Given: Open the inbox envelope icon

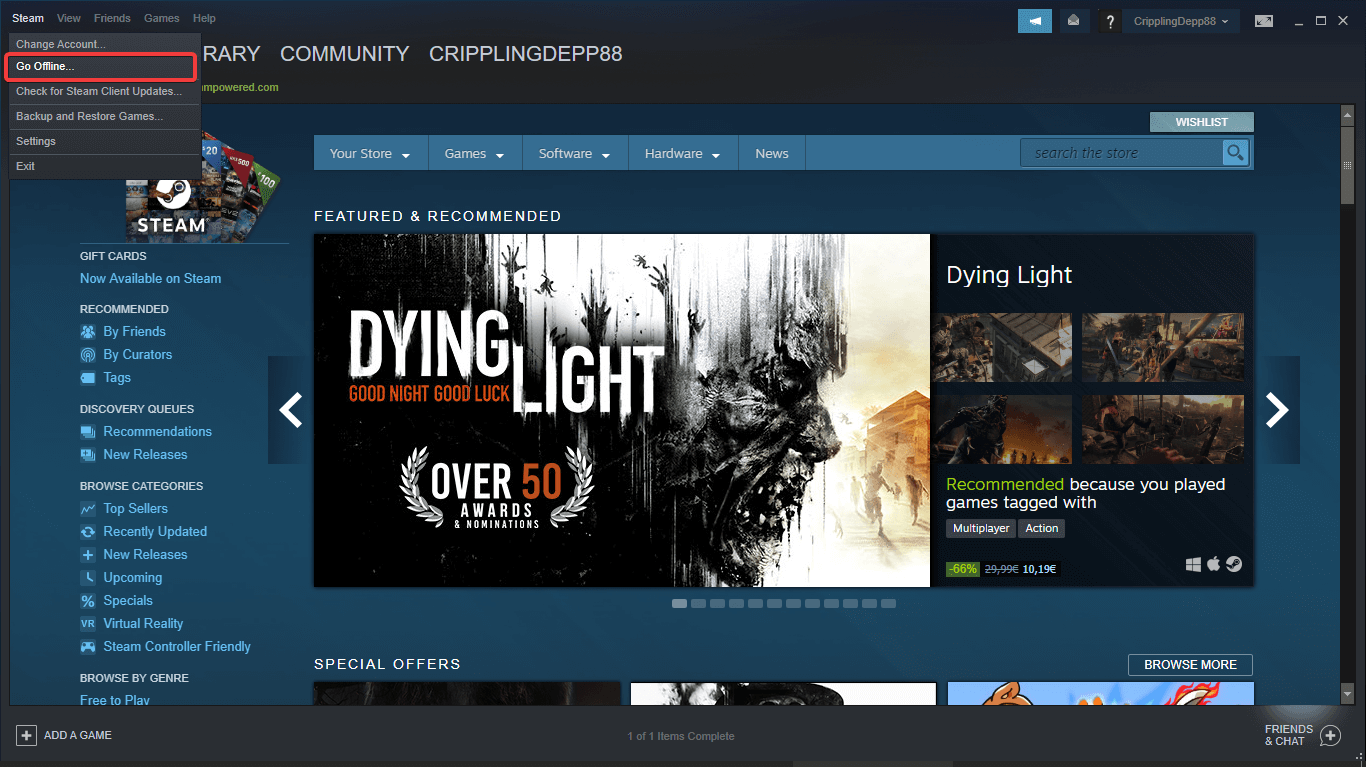Looking at the screenshot, I should 1074,21.
